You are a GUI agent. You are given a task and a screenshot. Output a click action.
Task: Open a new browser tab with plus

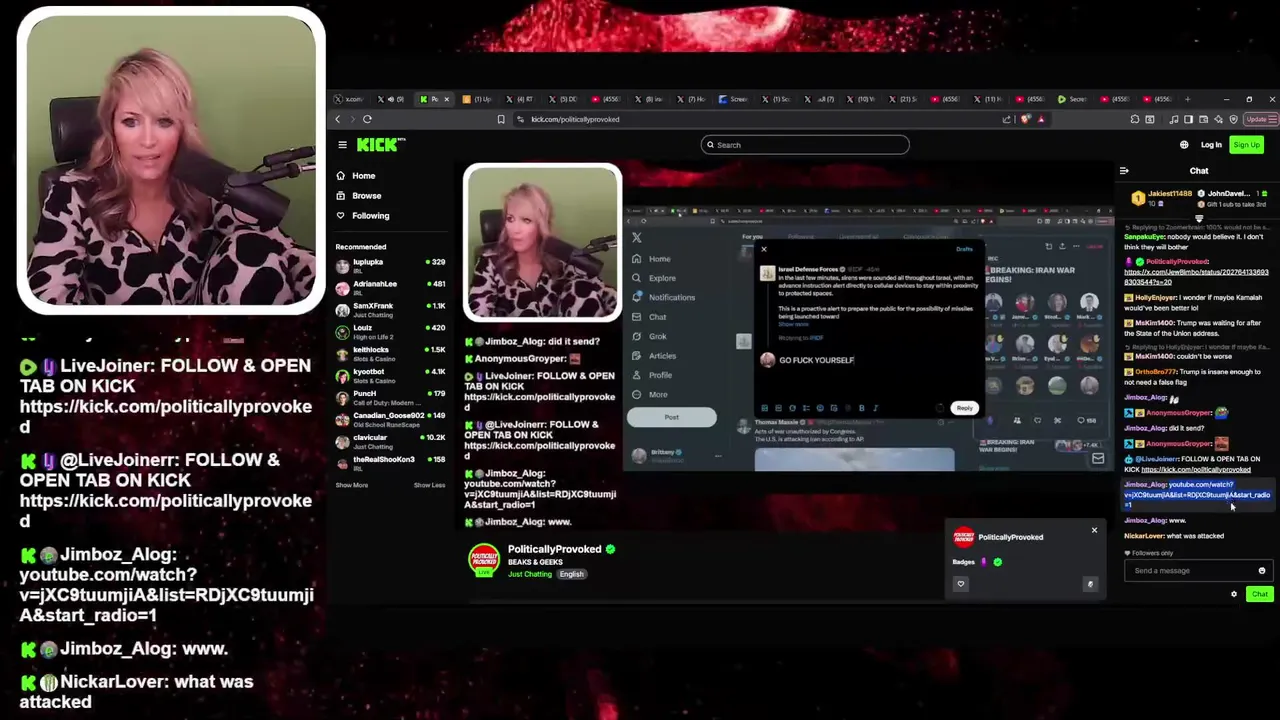tap(1188, 99)
